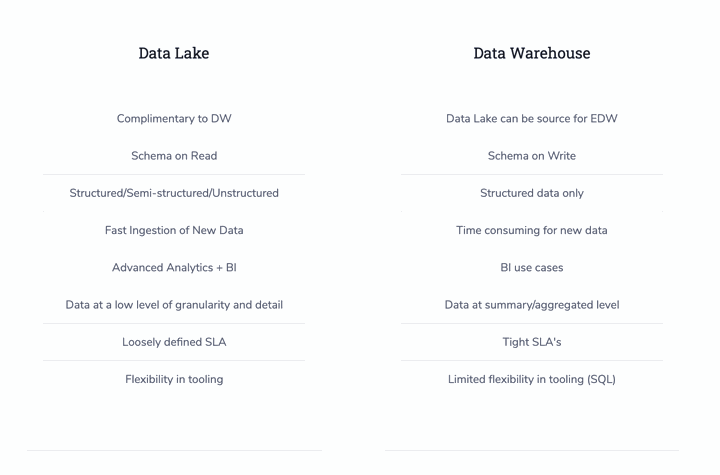The image size is (720, 475).
Task: Click Flexibility in tooling under Data Lake
Action: pos(174,379)
